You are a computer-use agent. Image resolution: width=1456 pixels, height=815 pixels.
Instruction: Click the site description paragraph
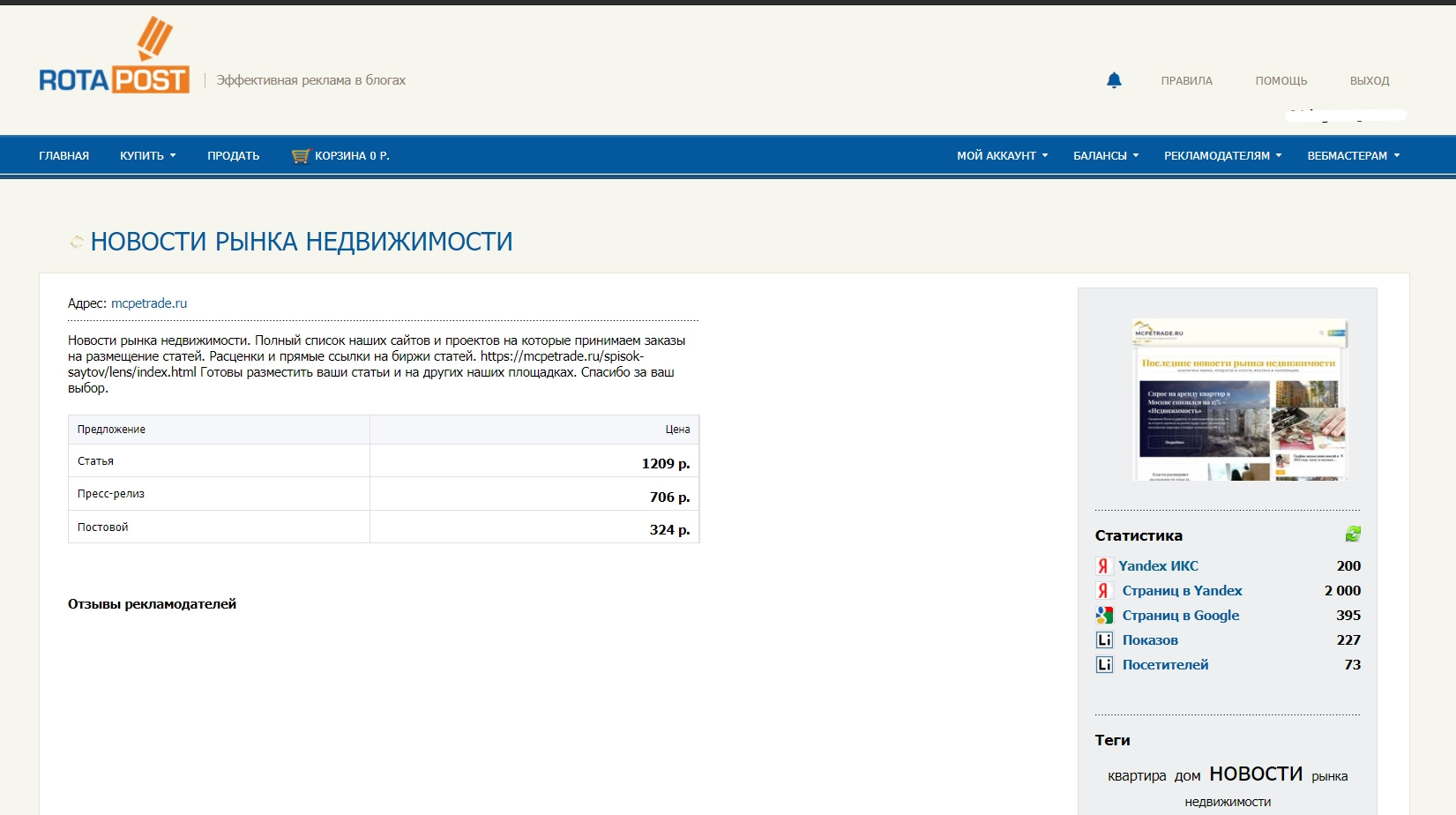(377, 364)
